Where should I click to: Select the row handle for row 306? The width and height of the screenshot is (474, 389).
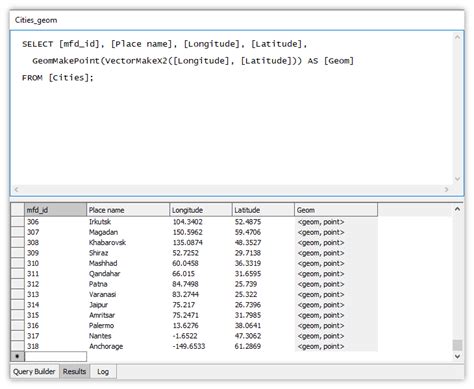(17, 222)
